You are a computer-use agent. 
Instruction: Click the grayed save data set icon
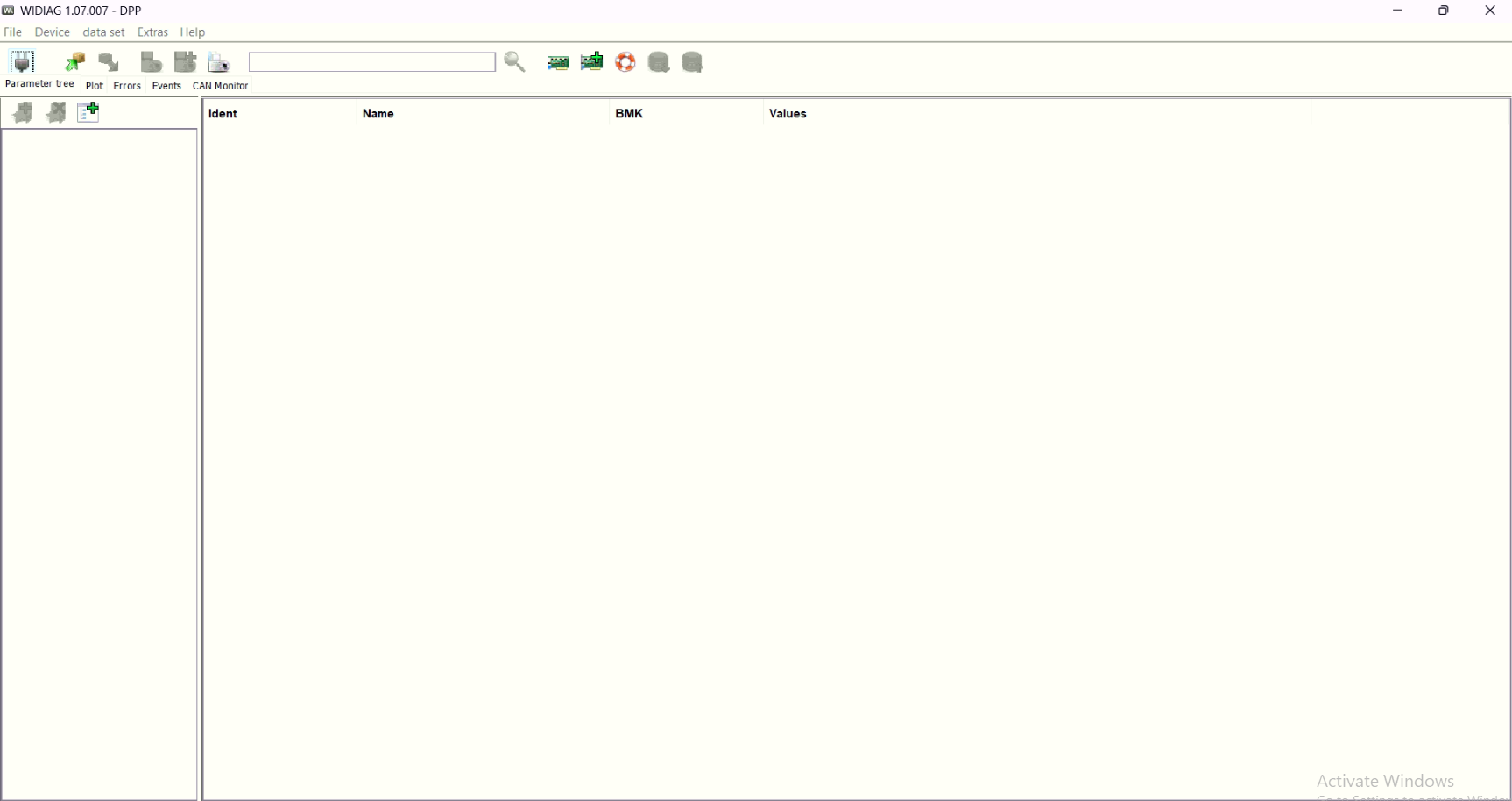[x=152, y=62]
